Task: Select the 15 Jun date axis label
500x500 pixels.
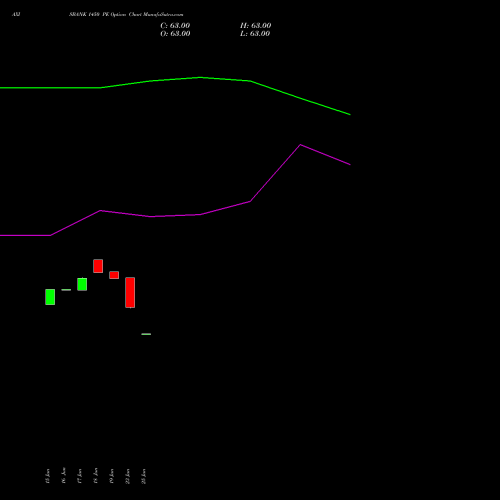Action: tap(47, 476)
